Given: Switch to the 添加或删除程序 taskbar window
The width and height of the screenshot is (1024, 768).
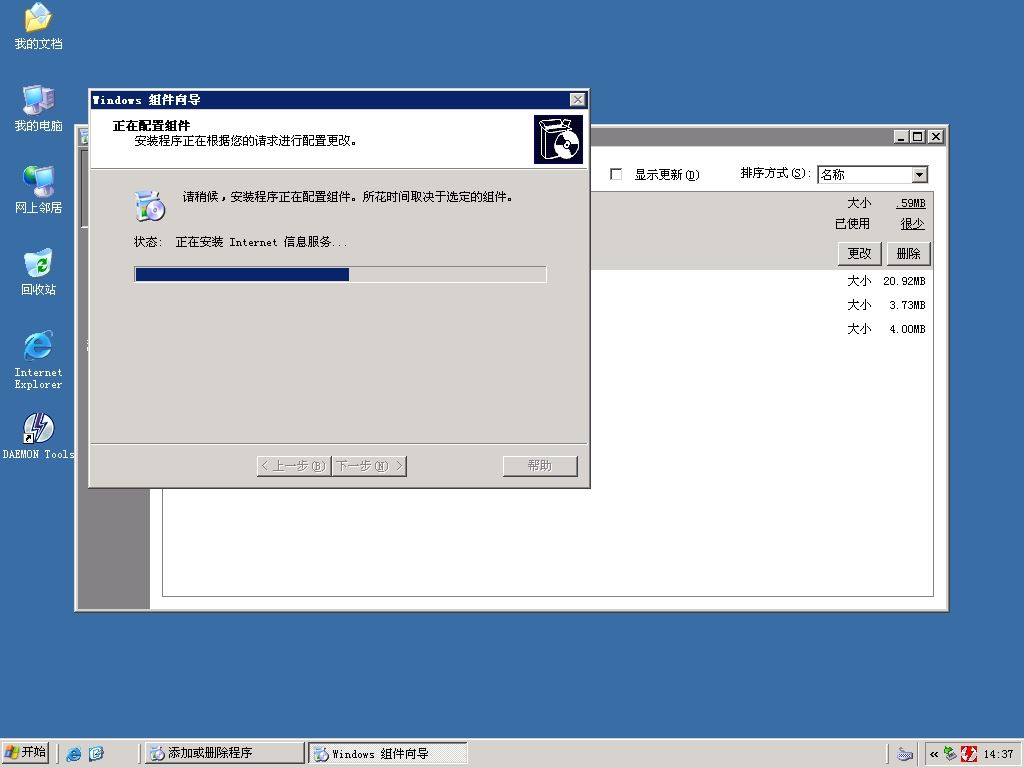Looking at the screenshot, I should click(224, 753).
